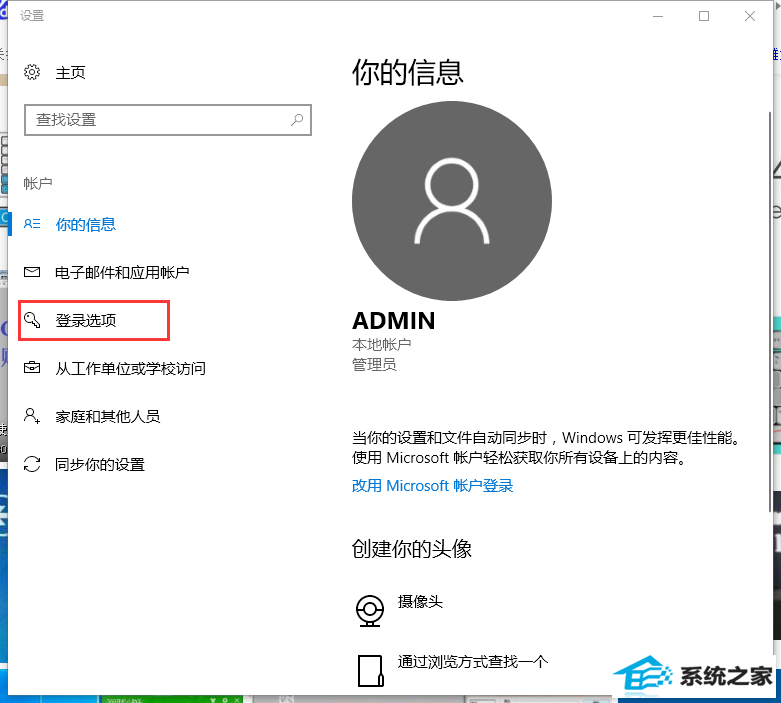781x703 pixels.
Task: Click the webcam camera icon
Action: (x=370, y=611)
